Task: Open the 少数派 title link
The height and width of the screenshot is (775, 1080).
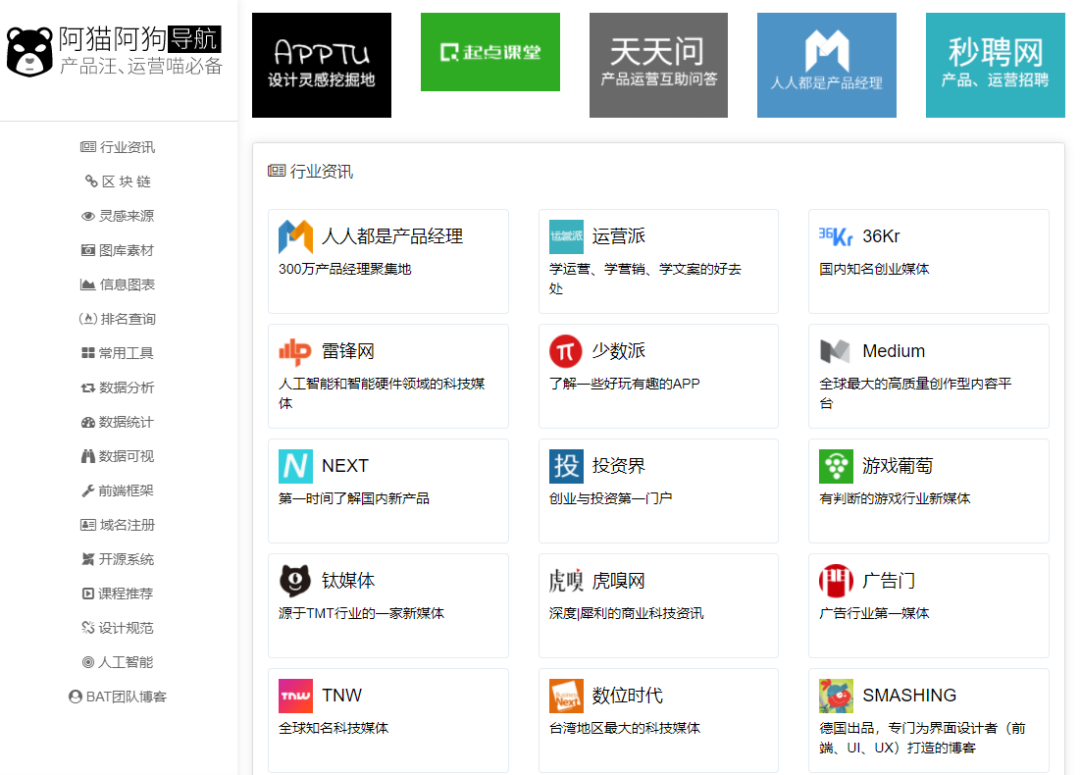Action: click(619, 351)
